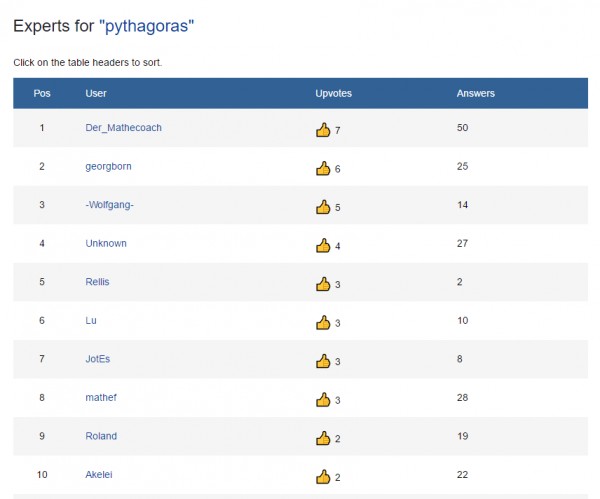Go to Akelei's profile page
600x499 pixels.
pos(101,474)
